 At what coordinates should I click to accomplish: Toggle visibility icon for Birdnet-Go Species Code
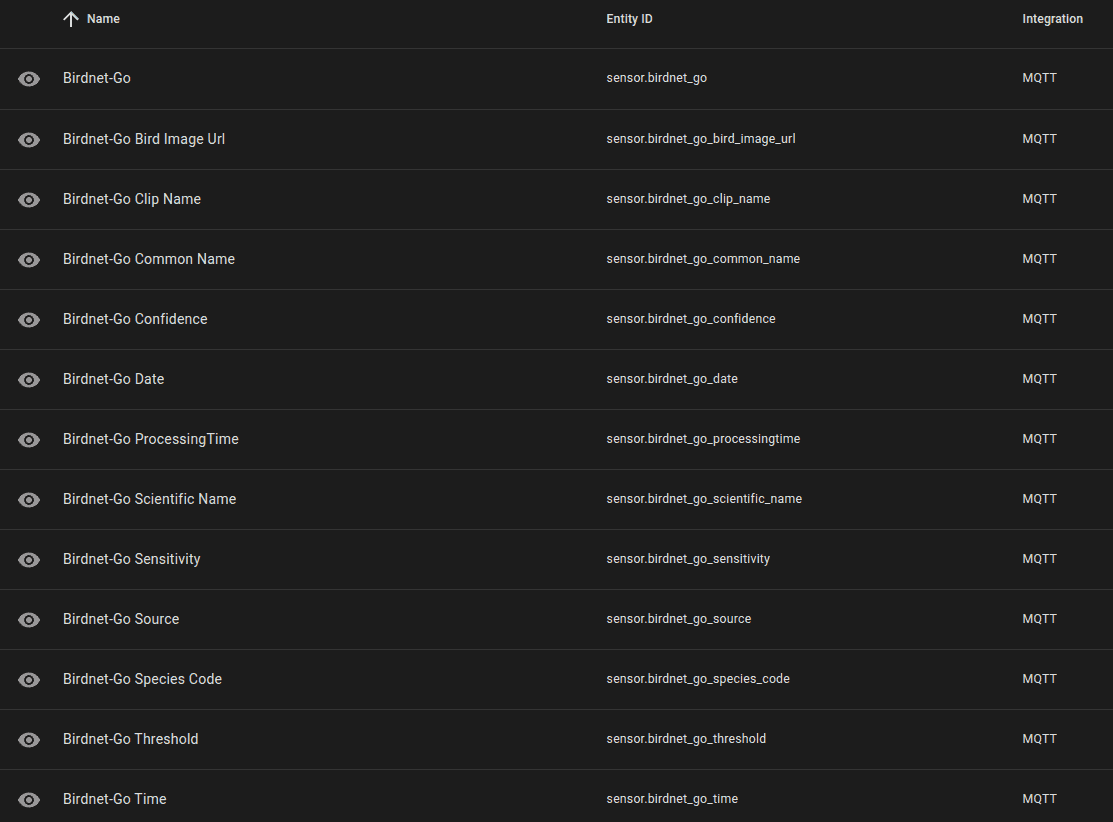tap(29, 679)
